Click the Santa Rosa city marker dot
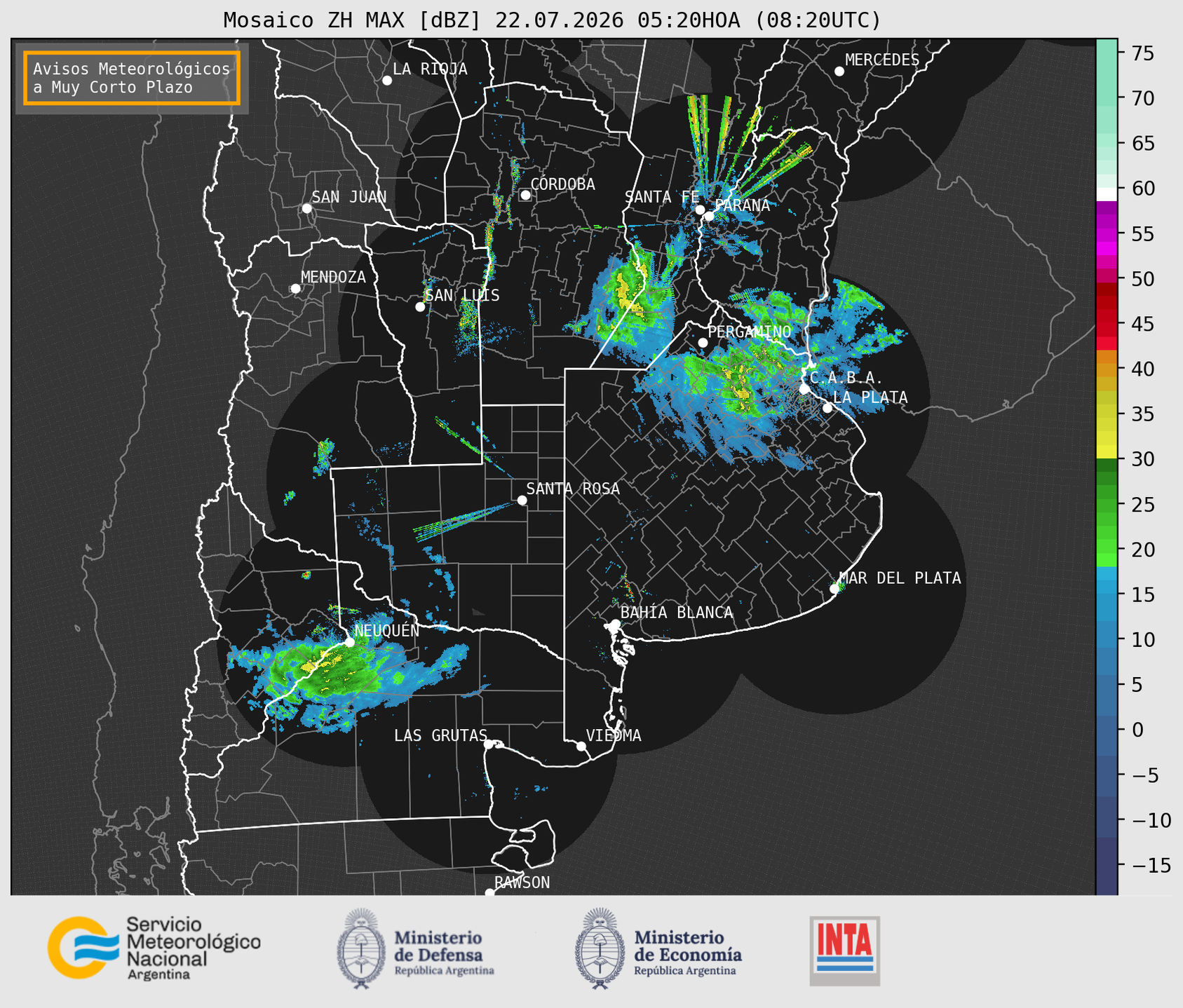Viewport: 1183px width, 1008px height. pos(522,500)
